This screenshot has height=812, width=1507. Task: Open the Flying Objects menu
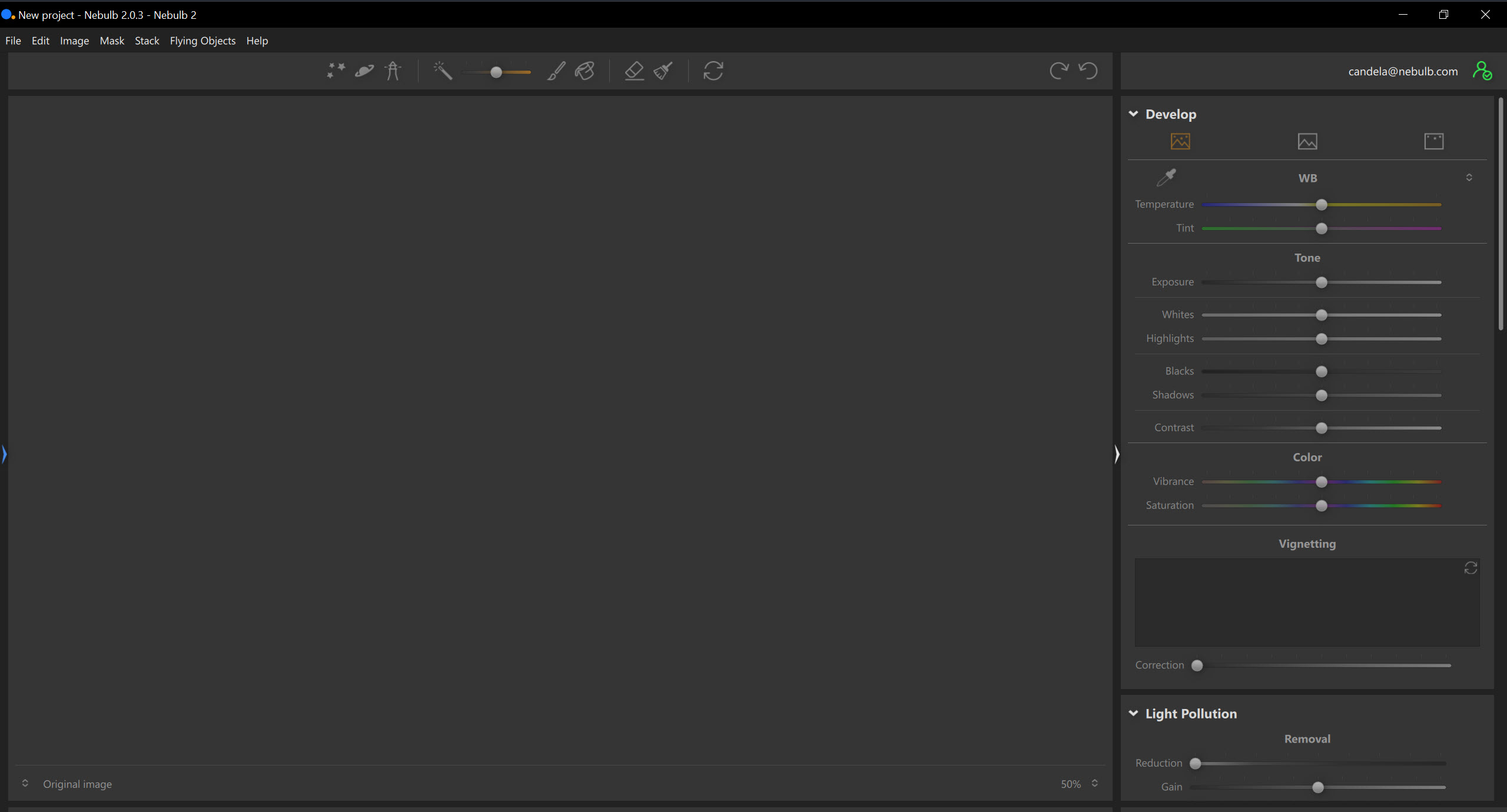click(x=203, y=41)
